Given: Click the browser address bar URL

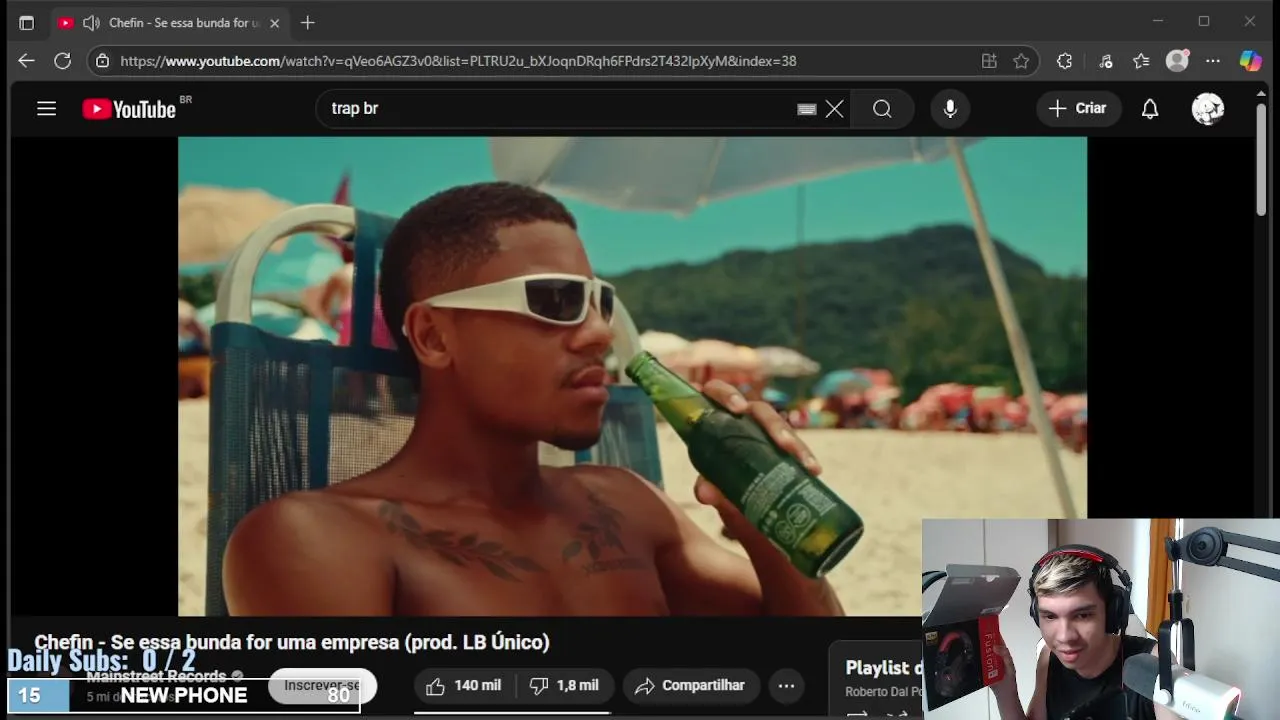Looking at the screenshot, I should pos(458,61).
